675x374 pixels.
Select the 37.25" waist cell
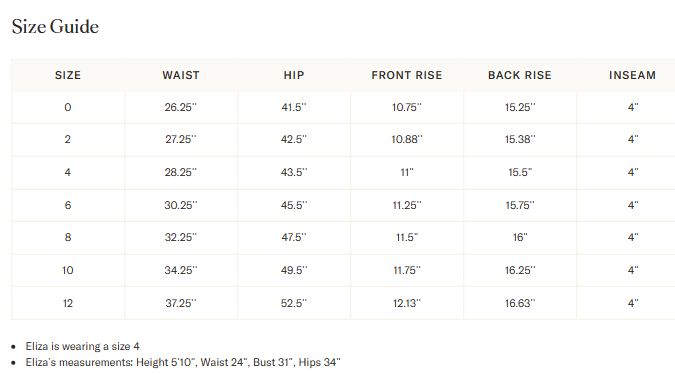181,303
